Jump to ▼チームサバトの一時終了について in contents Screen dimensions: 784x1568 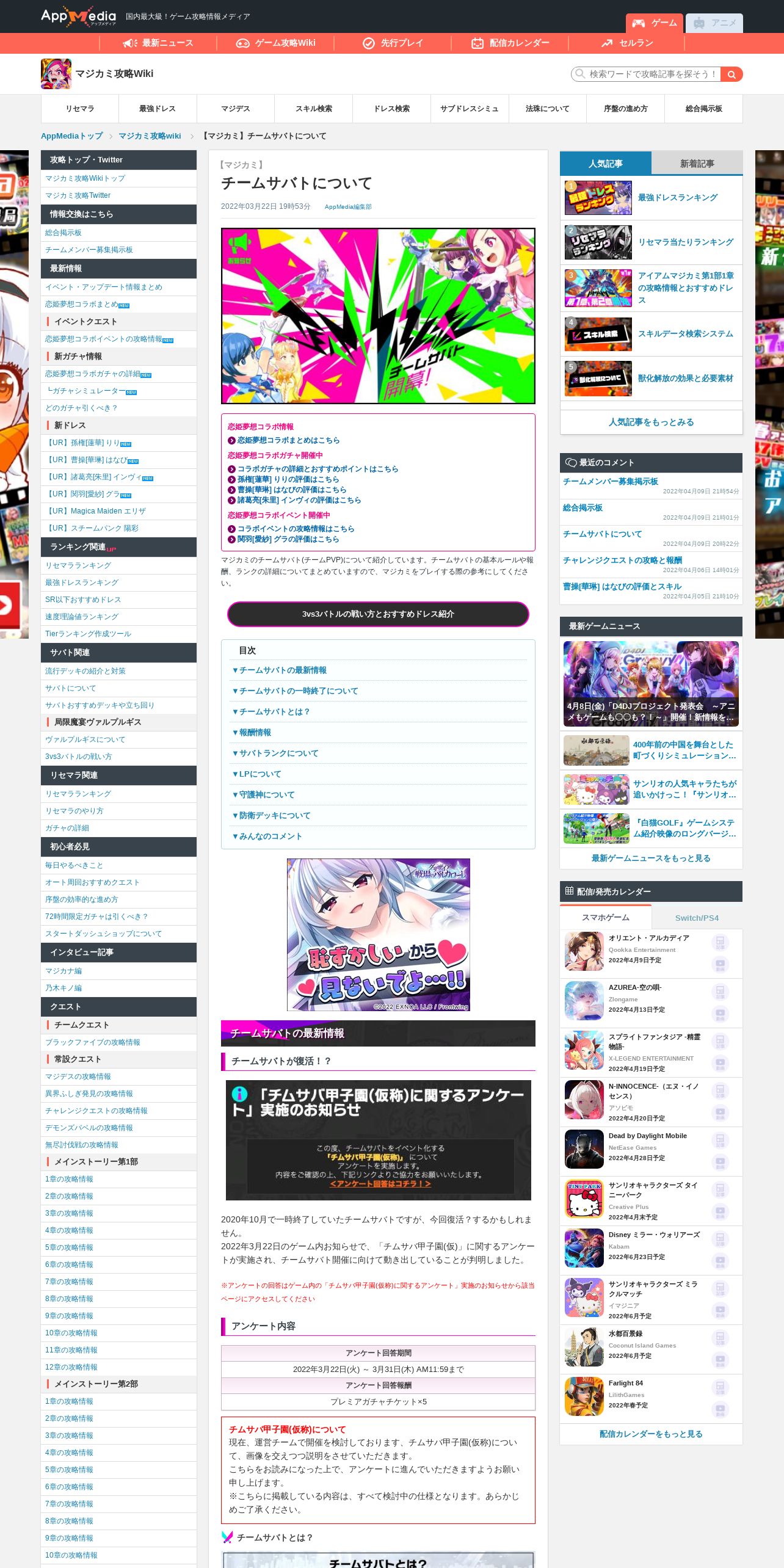pos(295,691)
